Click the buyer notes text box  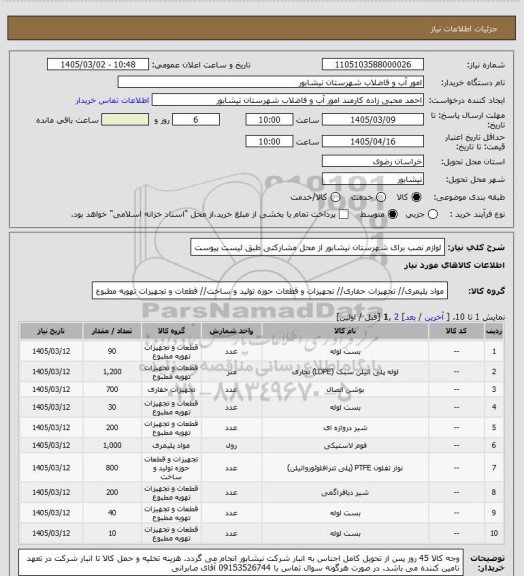[x=241, y=562]
